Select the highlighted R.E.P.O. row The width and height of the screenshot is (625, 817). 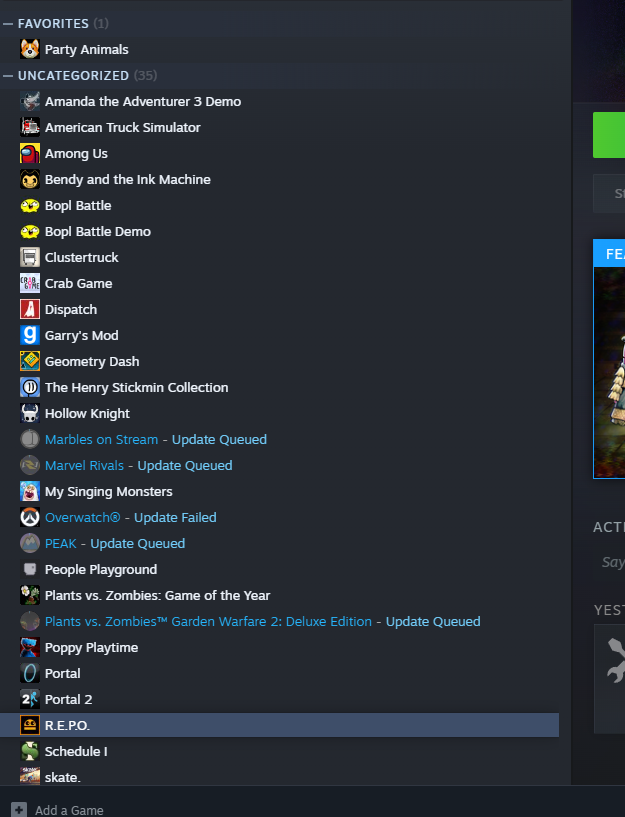point(279,725)
